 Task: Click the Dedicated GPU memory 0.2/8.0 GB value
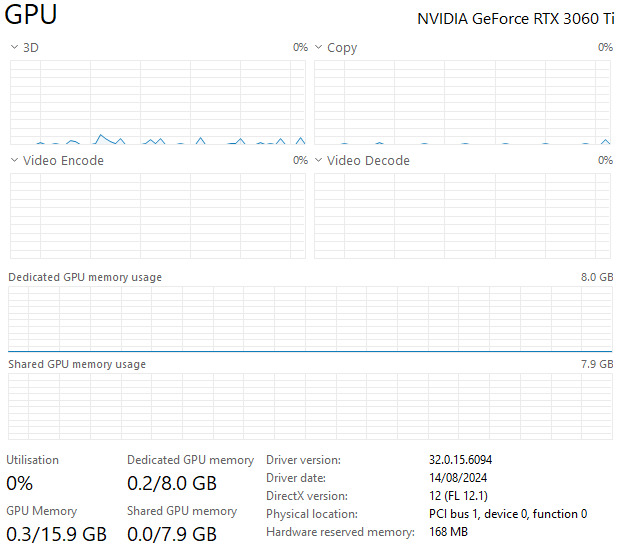click(172, 484)
